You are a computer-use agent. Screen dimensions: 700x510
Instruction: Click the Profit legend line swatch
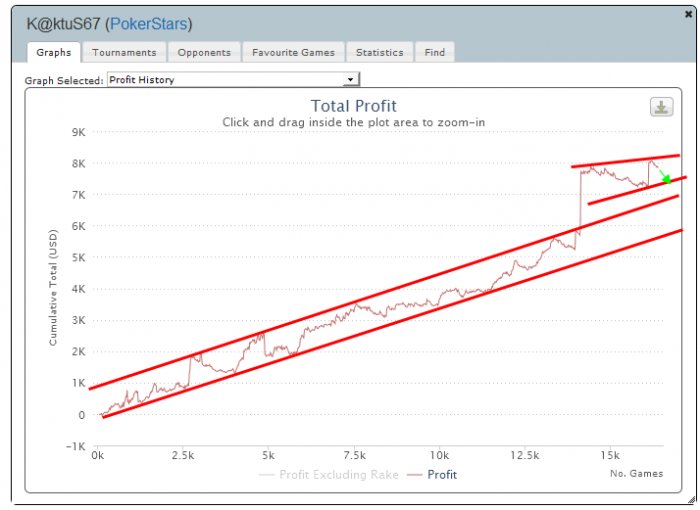coord(414,475)
